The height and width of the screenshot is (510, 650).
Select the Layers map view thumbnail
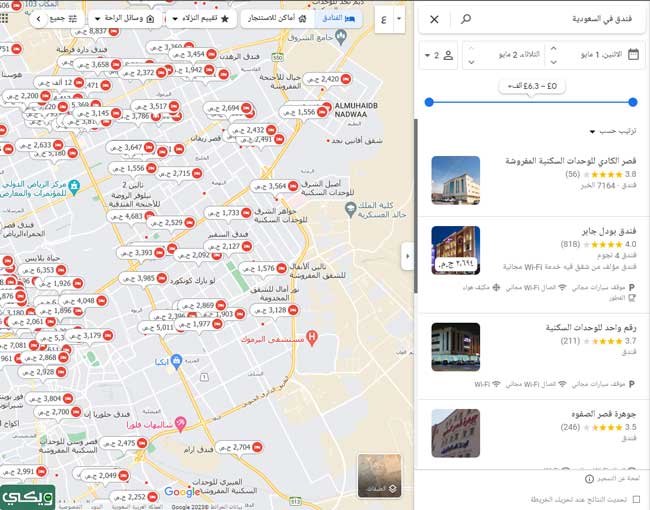379,476
